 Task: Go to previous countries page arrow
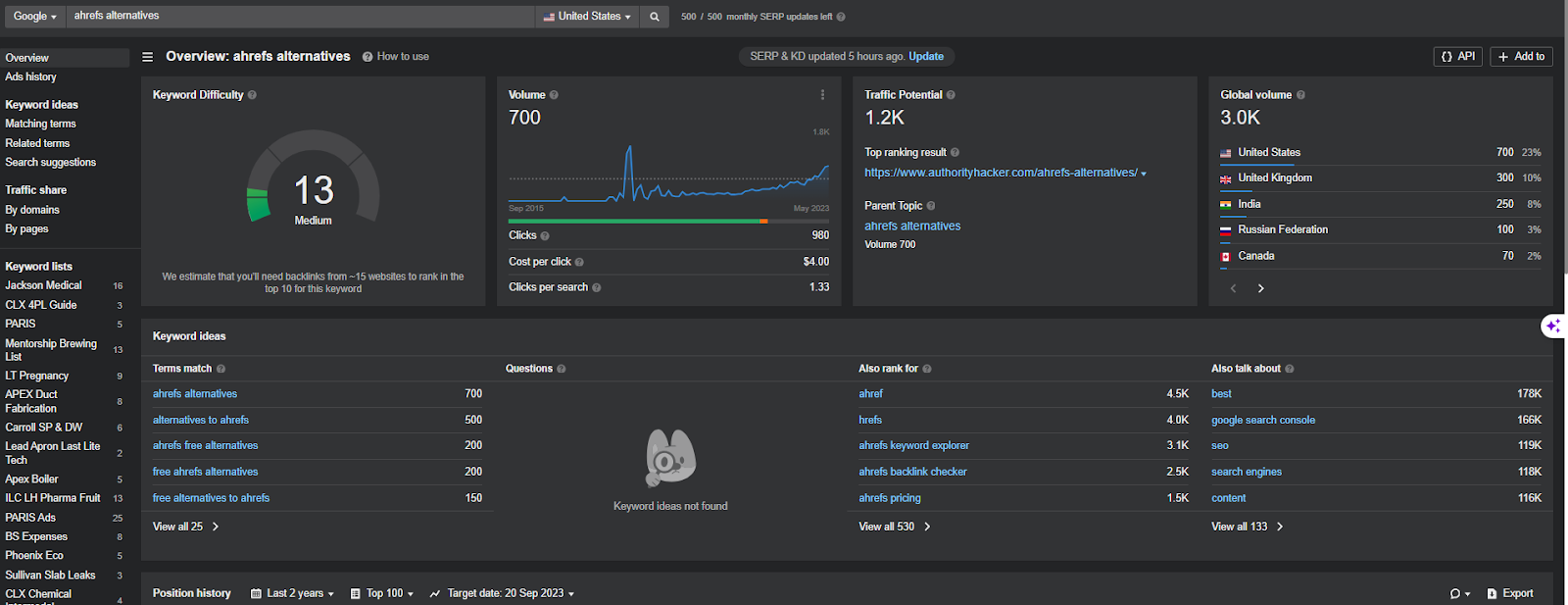[x=1233, y=288]
